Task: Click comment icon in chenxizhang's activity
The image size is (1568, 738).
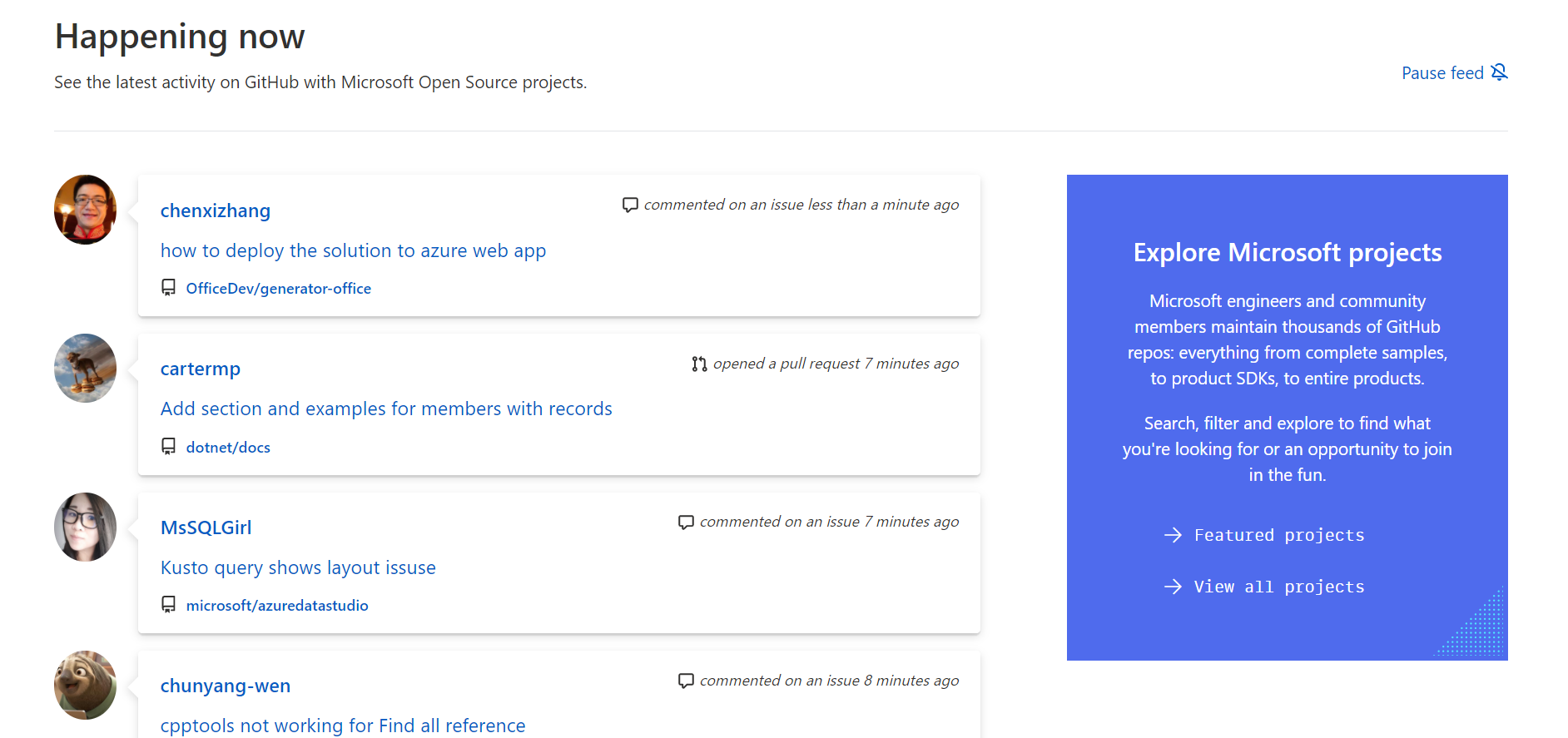Action: click(x=630, y=205)
